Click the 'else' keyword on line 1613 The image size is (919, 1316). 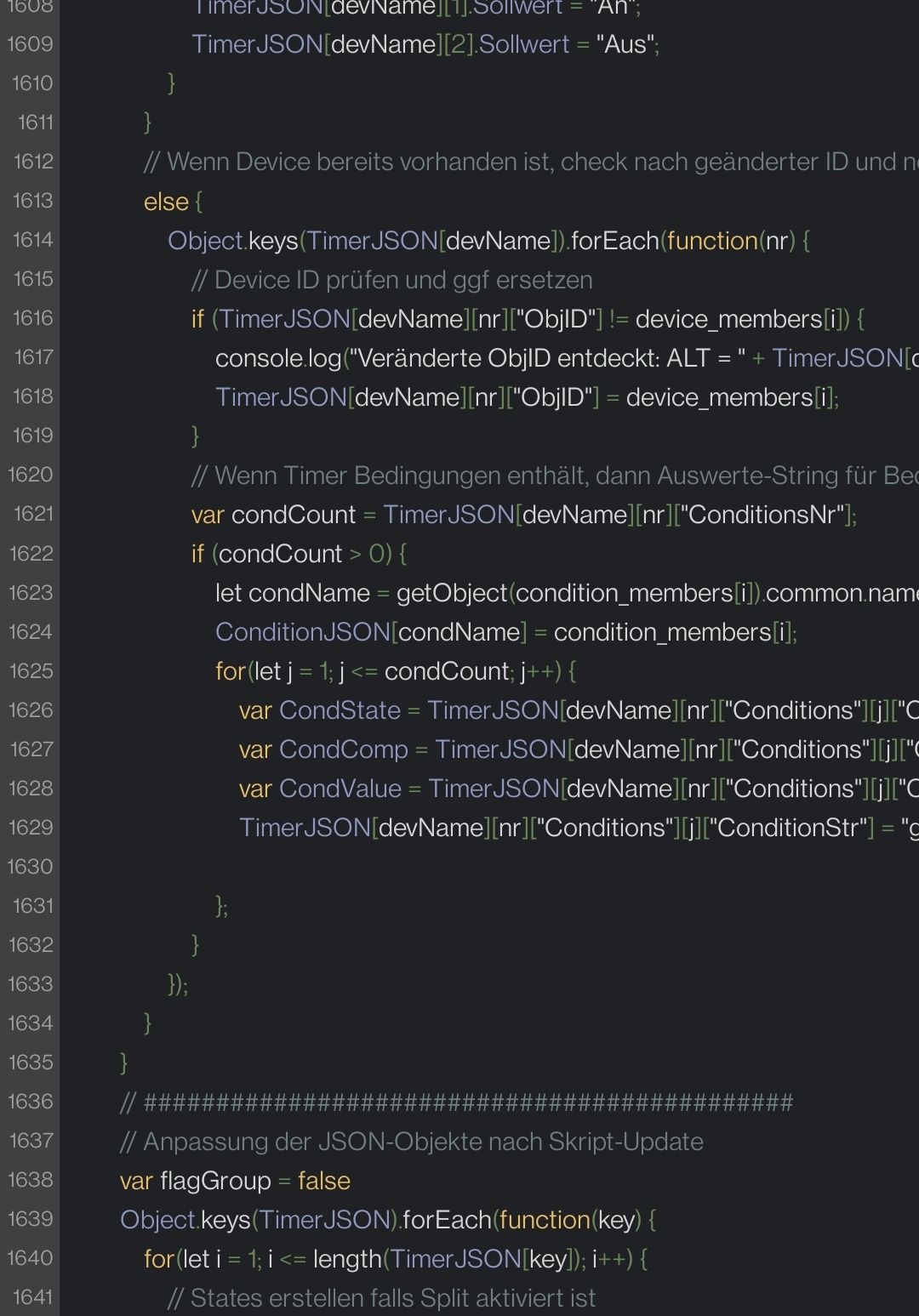tap(166, 202)
